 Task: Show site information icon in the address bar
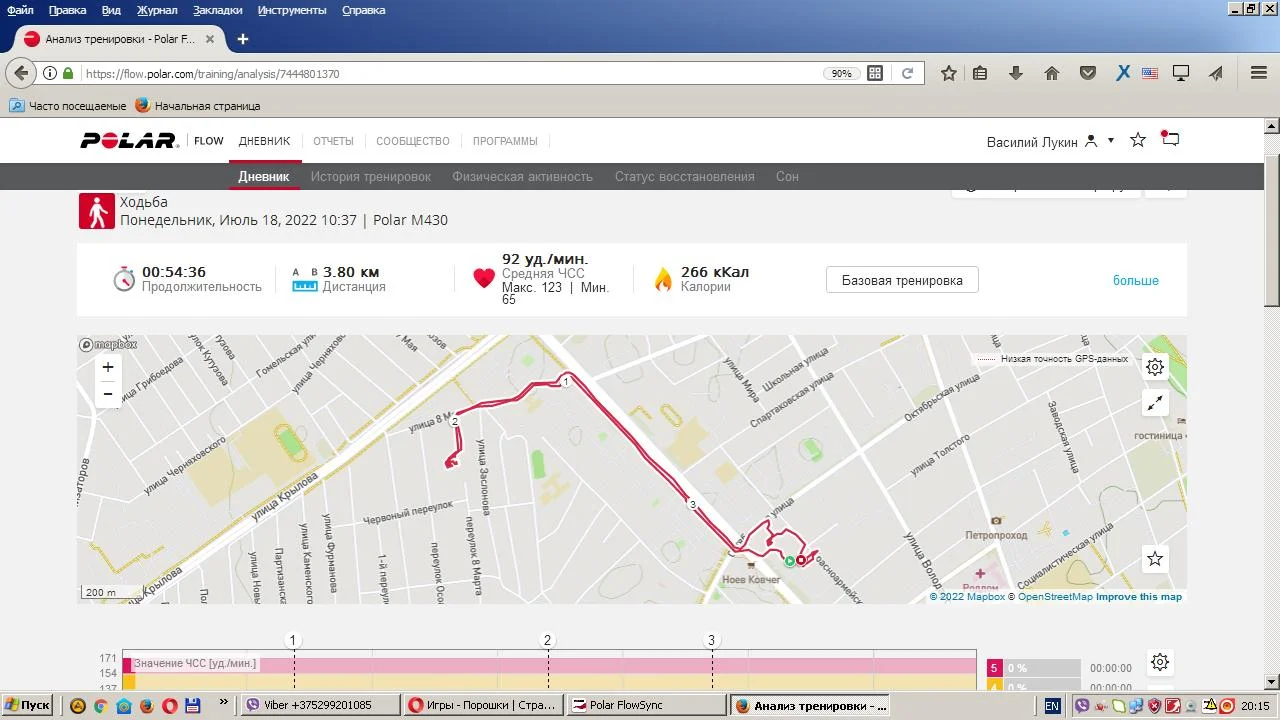50,73
